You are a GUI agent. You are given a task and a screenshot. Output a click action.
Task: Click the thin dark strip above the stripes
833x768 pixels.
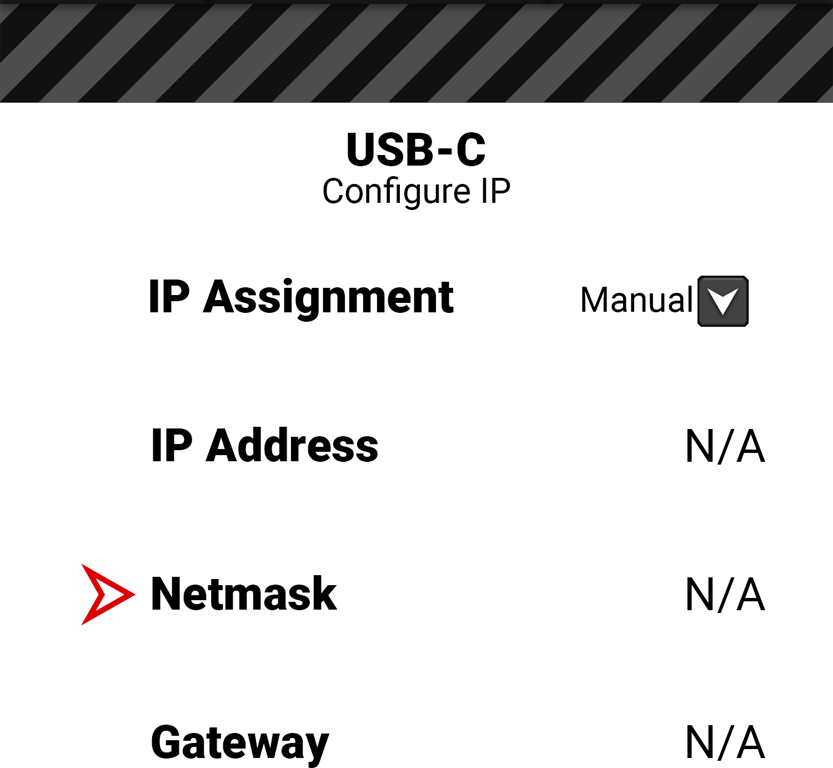click(x=416, y=3)
